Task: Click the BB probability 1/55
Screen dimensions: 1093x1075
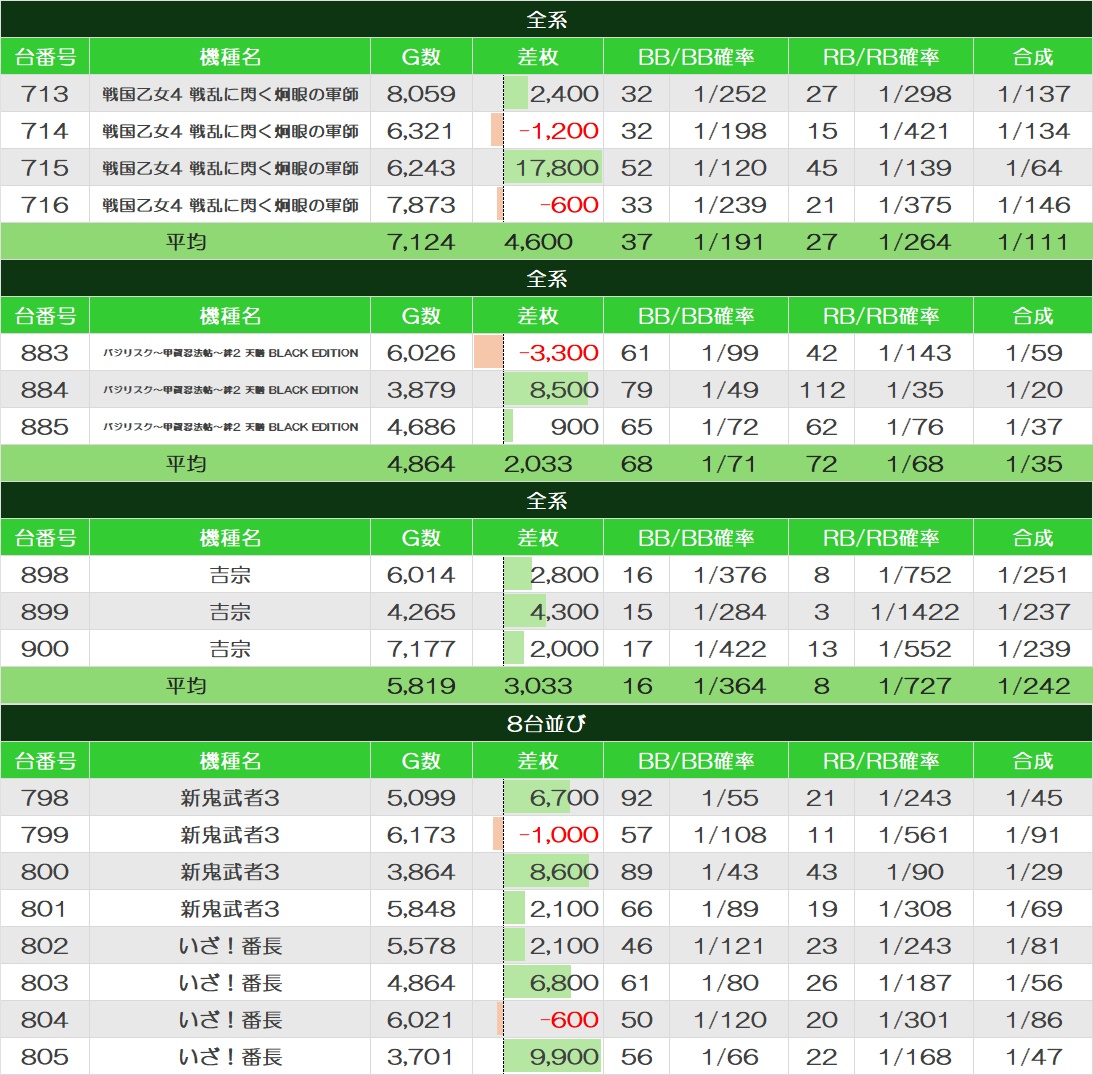Action: click(730, 798)
